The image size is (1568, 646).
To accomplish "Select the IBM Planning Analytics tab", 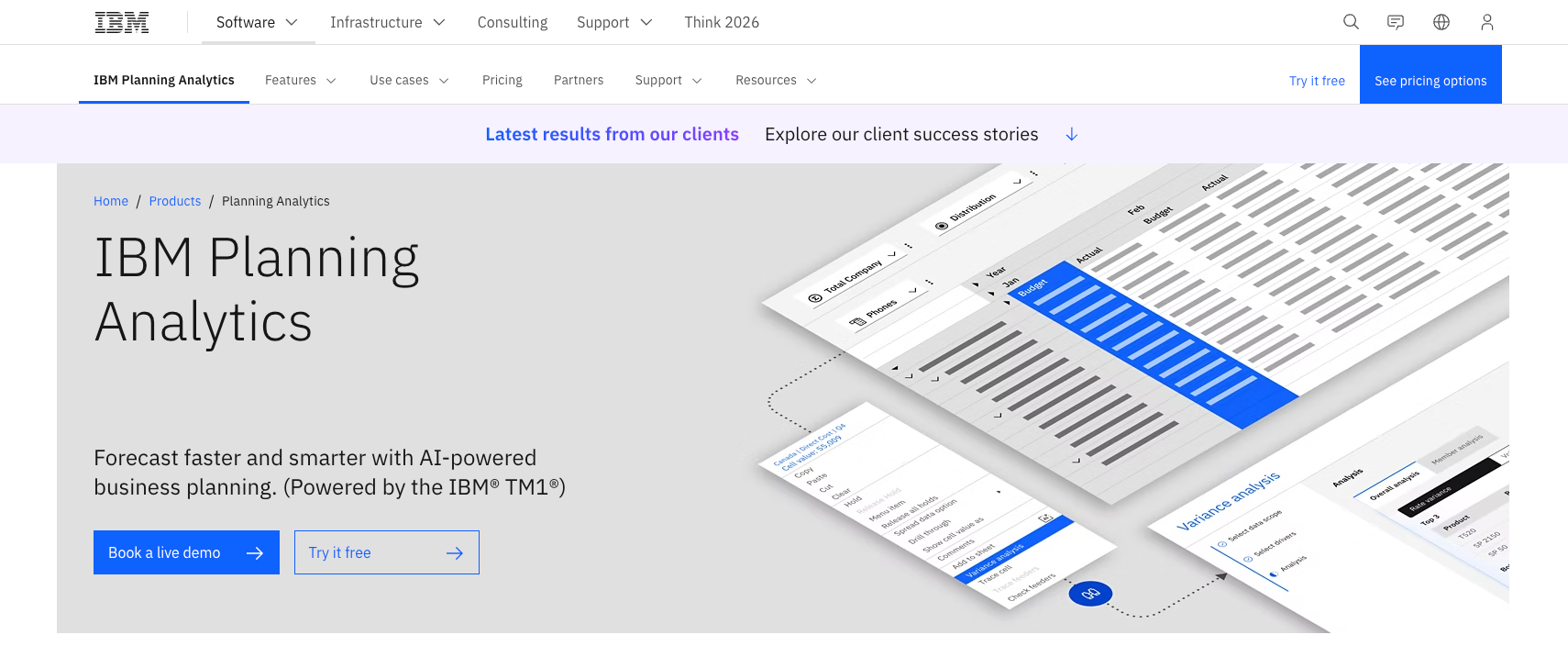I will pyautogui.click(x=164, y=80).
